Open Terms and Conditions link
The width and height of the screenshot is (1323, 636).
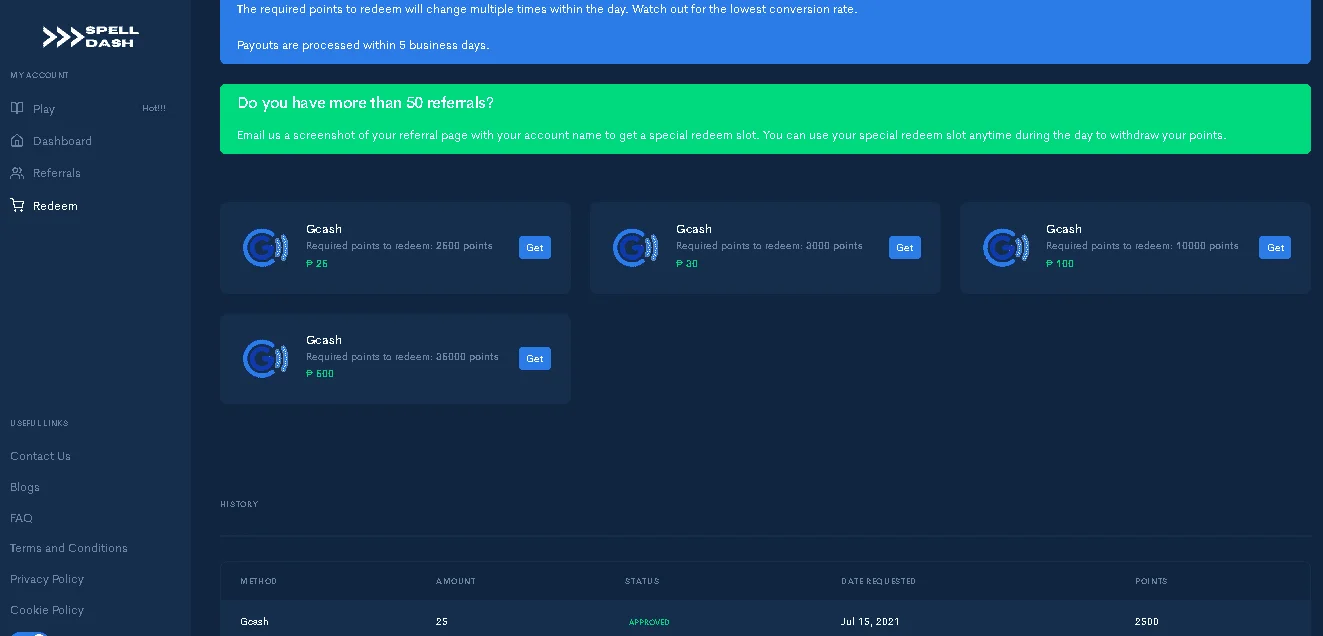(x=69, y=548)
